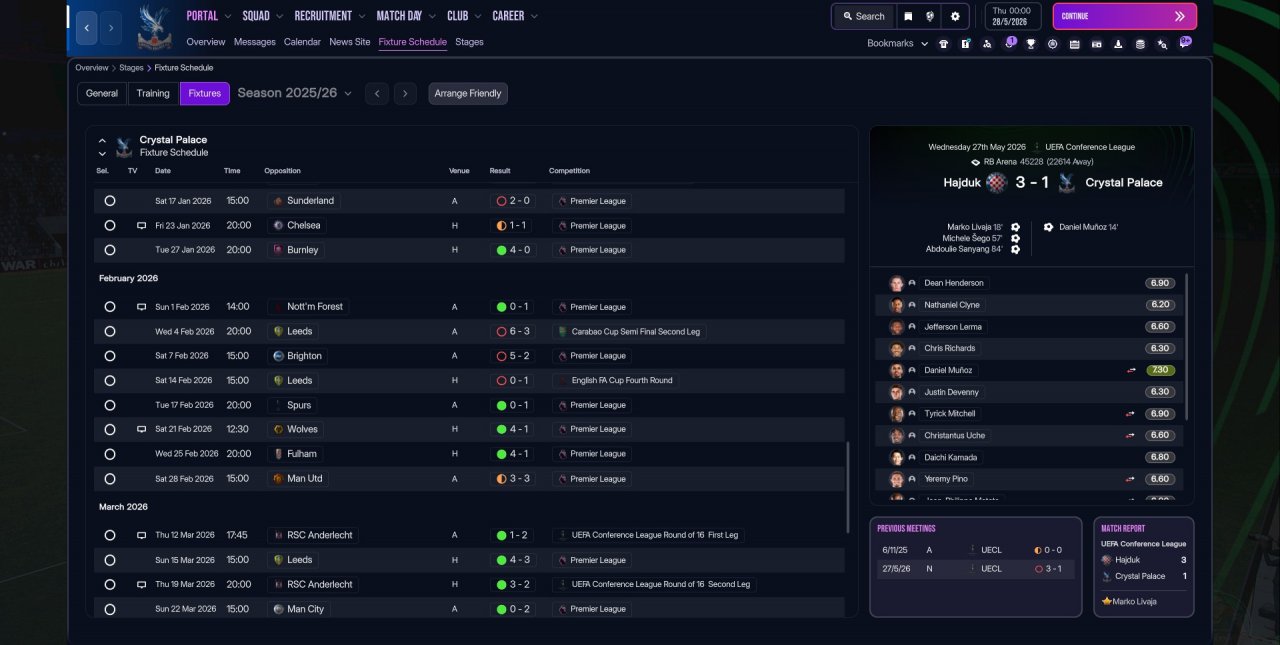Expand the Bookmarks dropdown
This screenshot has height=645, width=1280.
tap(897, 44)
